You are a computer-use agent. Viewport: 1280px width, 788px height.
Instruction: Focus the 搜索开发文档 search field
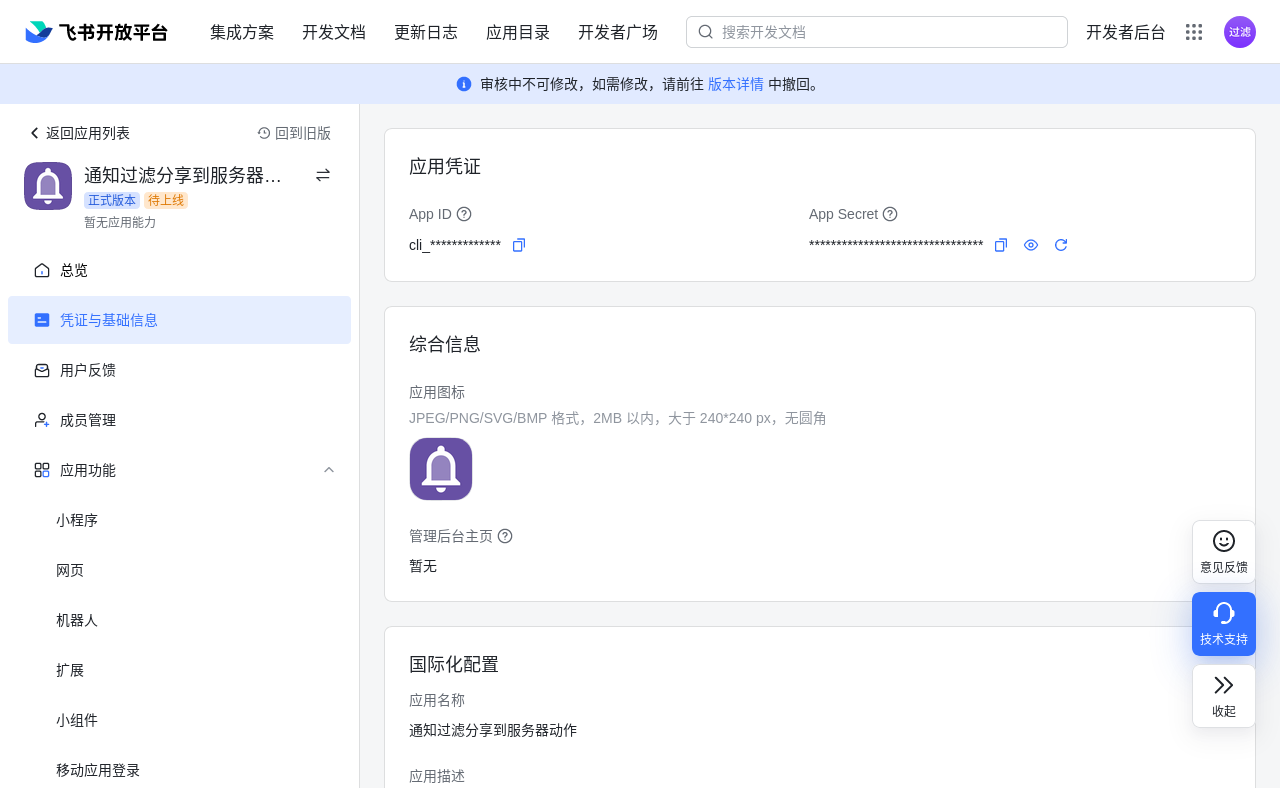pos(877,32)
